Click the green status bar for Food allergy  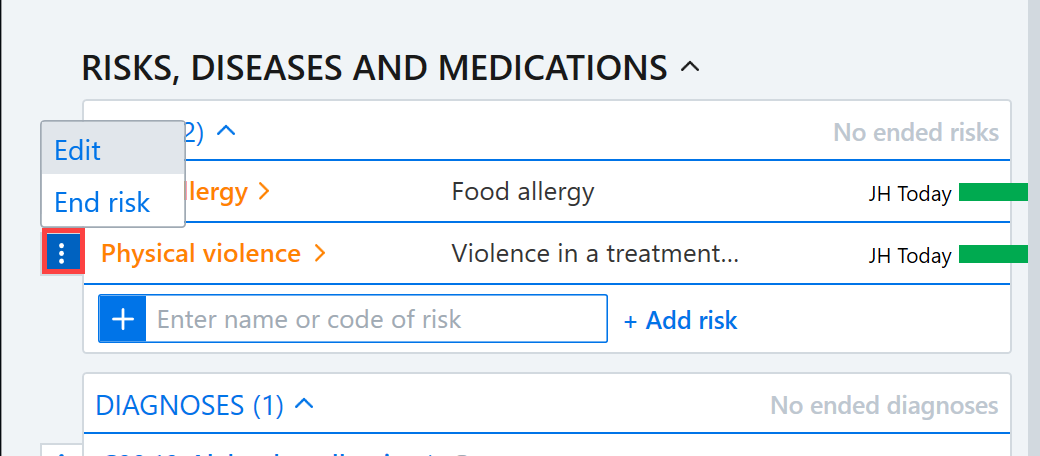(x=993, y=192)
